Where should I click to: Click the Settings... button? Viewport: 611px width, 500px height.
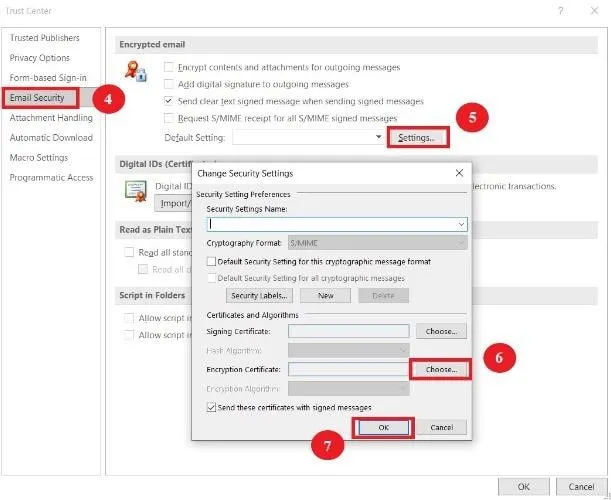[x=416, y=137]
